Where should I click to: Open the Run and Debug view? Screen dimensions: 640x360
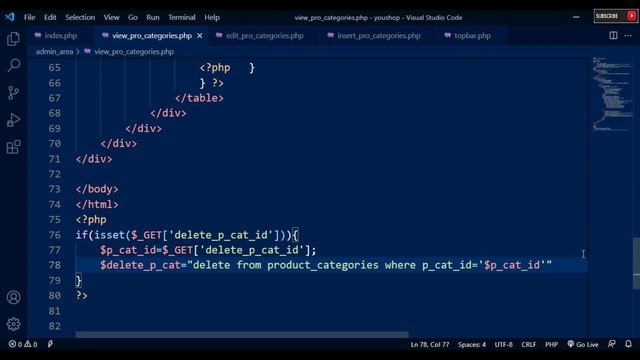tap(13, 120)
